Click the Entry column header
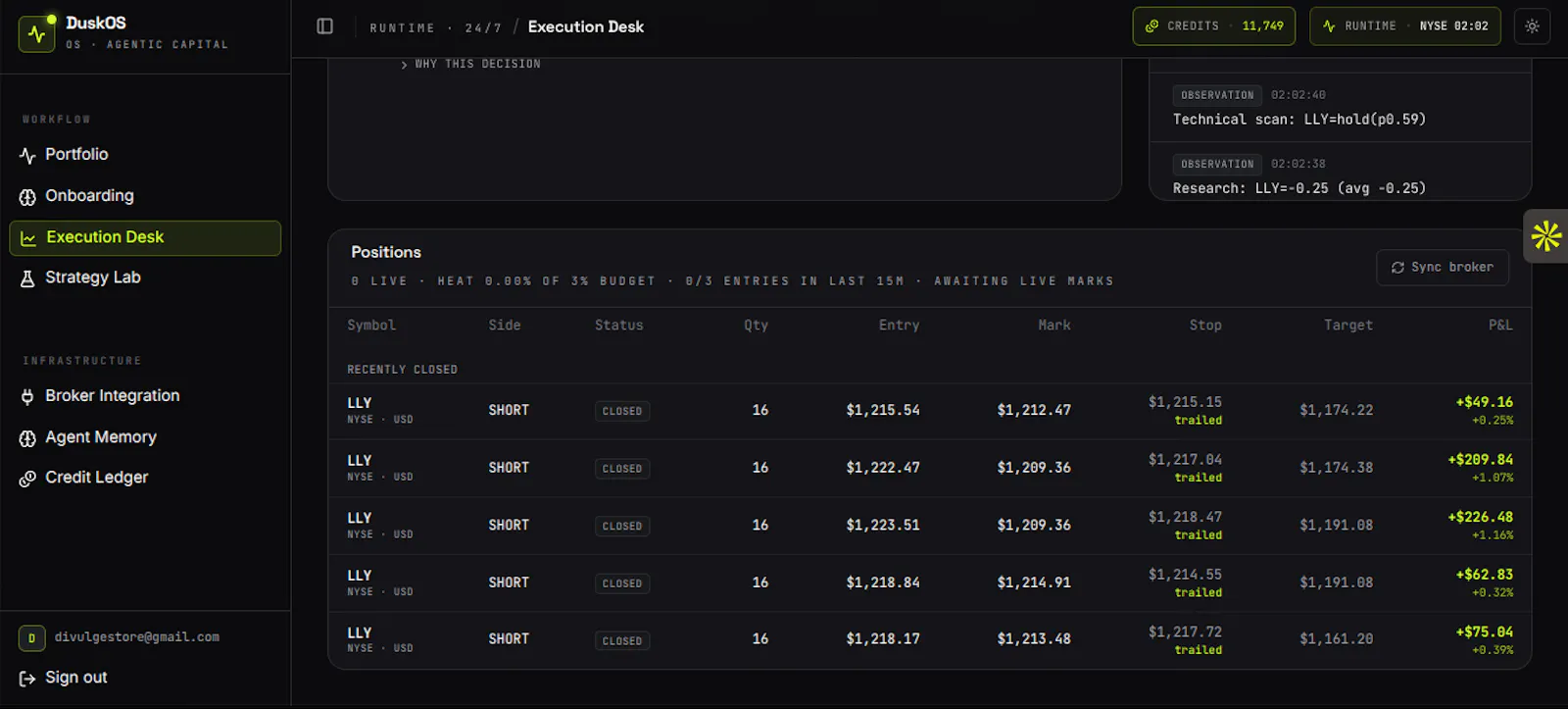The image size is (1568, 709). click(x=899, y=326)
